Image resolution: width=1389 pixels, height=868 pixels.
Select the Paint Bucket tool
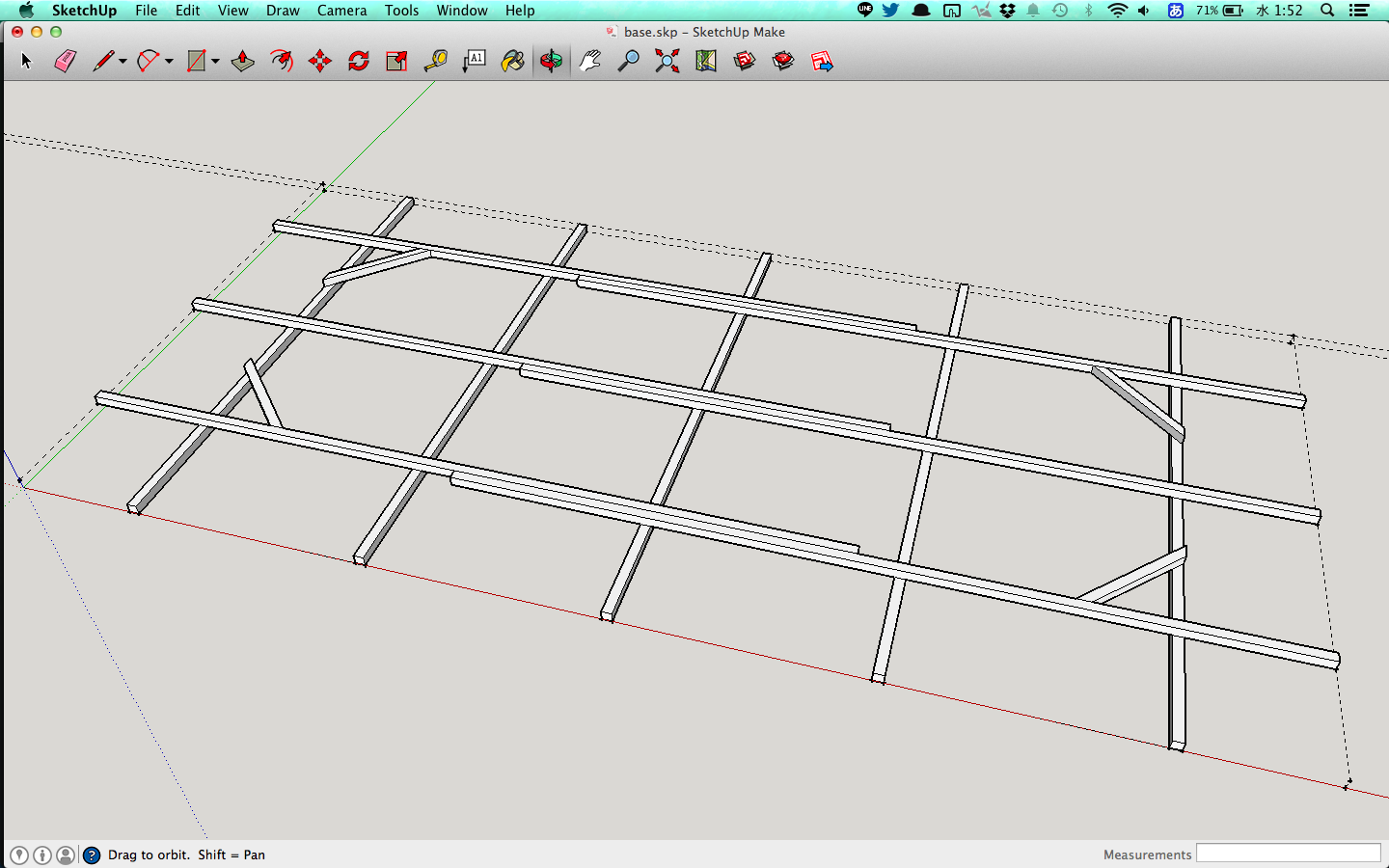(512, 62)
